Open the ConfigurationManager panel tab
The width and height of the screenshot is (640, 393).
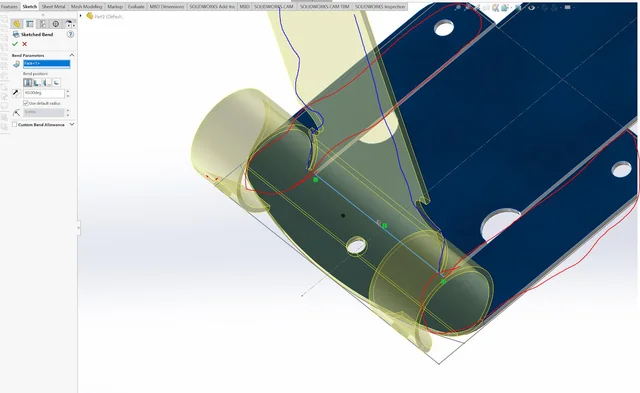point(43,24)
